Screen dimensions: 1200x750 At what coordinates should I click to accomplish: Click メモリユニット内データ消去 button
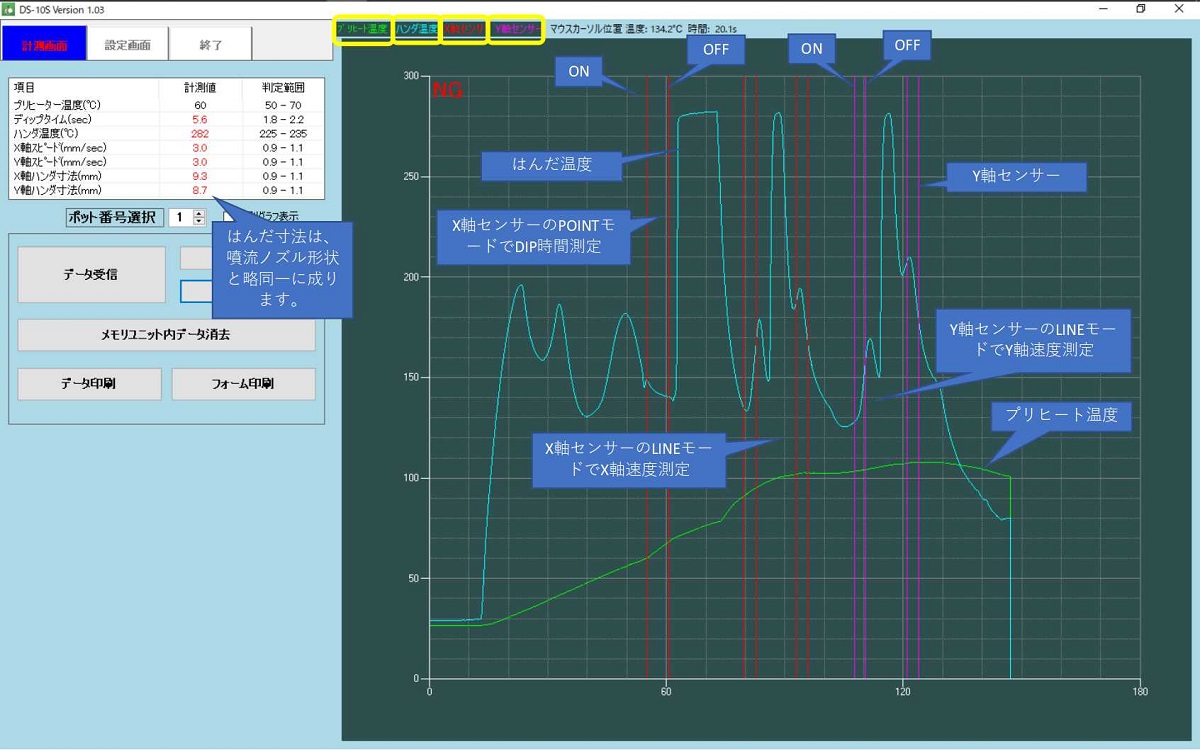166,335
